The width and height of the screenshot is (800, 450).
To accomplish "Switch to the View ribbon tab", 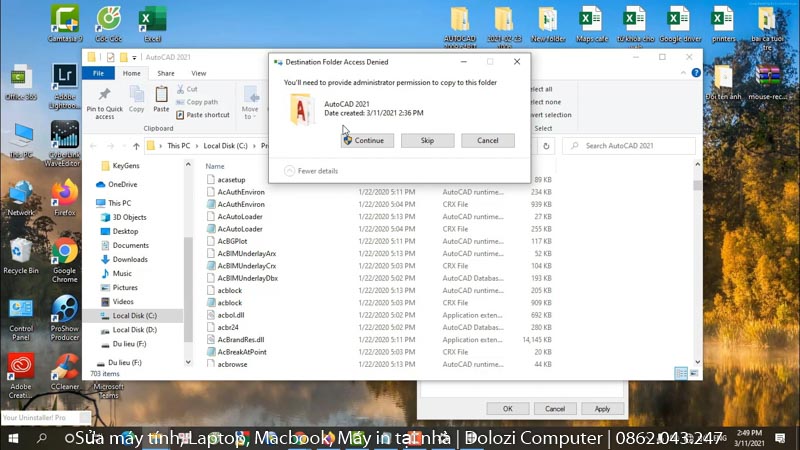I will [x=199, y=73].
